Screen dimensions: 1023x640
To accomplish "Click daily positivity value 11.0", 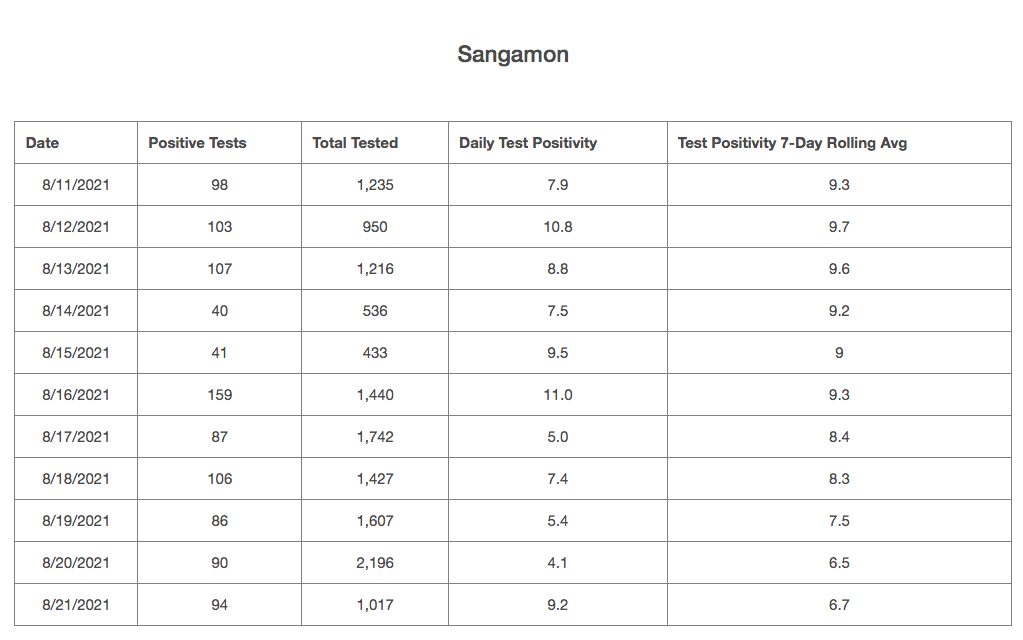I will [x=558, y=395].
